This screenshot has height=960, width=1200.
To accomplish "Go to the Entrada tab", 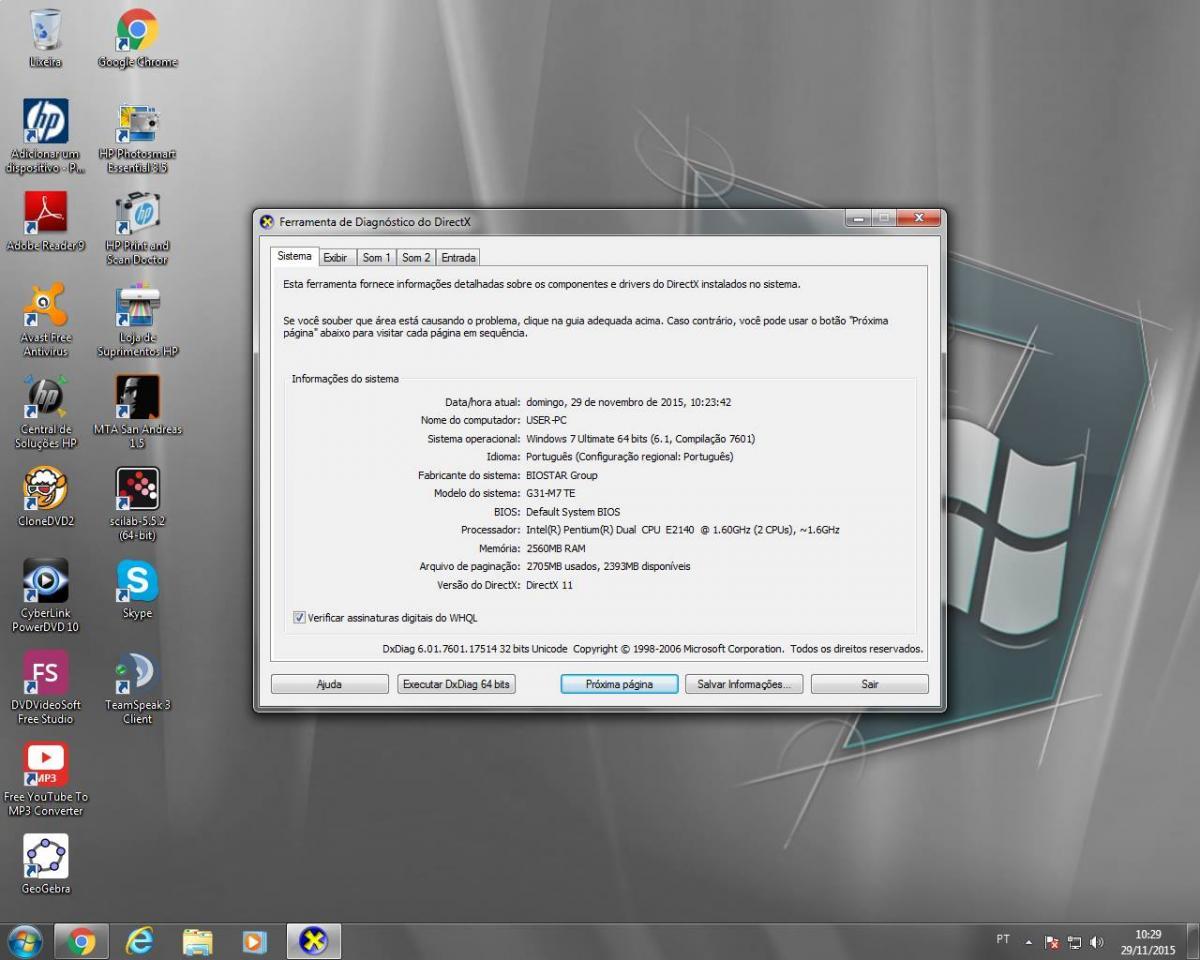I will click(x=458, y=257).
